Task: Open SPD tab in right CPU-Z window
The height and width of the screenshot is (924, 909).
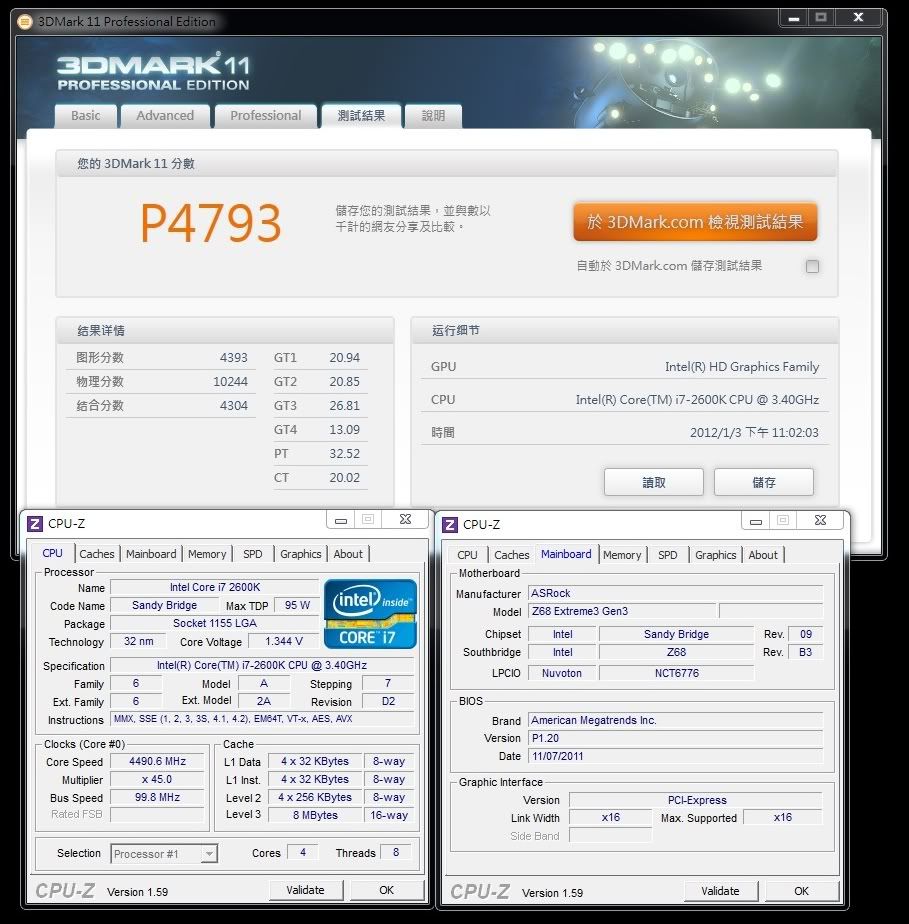Action: [x=667, y=555]
